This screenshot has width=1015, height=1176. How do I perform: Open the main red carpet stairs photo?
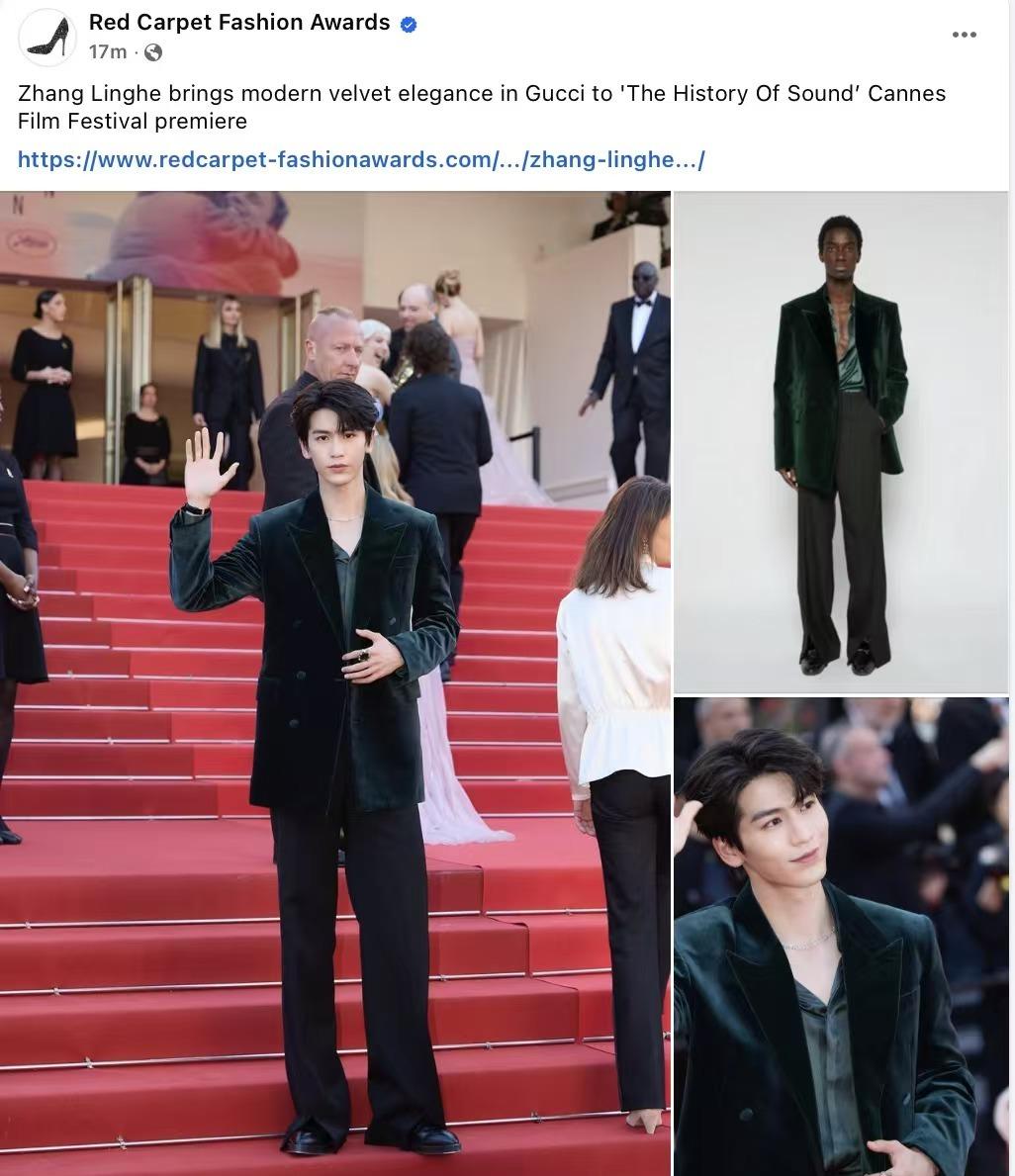tap(334, 683)
